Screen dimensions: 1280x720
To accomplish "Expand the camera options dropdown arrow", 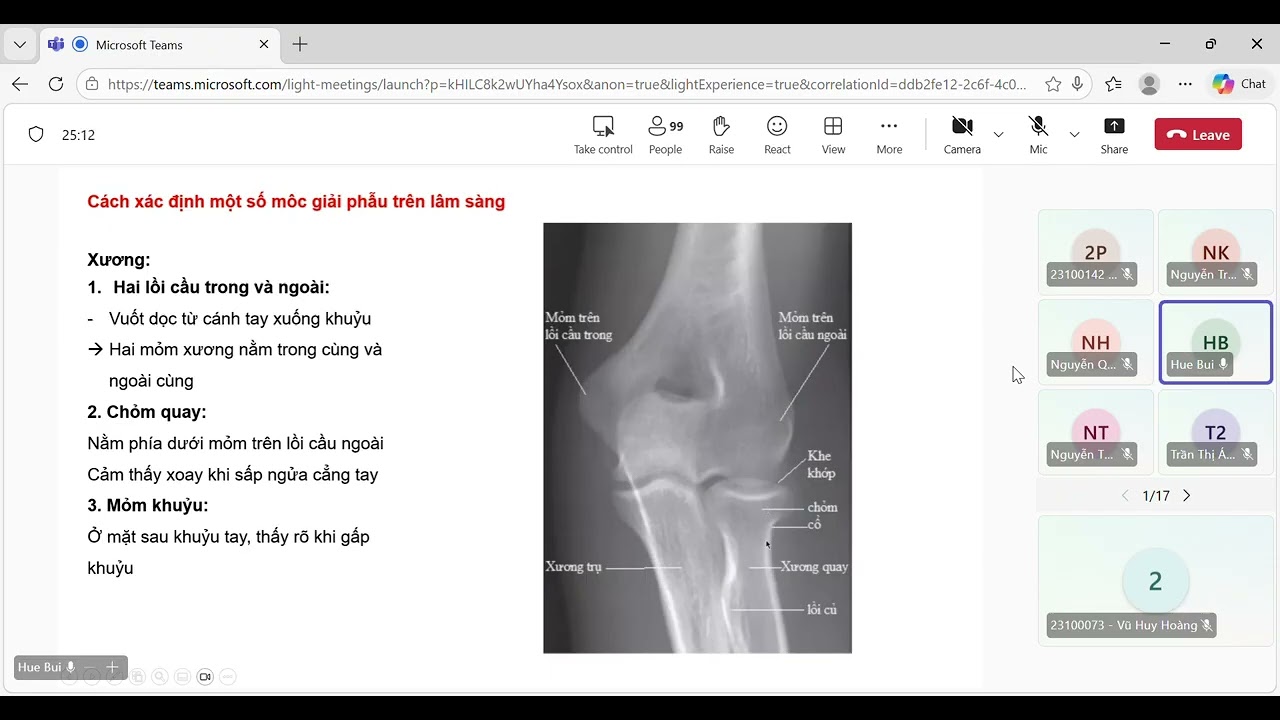I will point(998,134).
